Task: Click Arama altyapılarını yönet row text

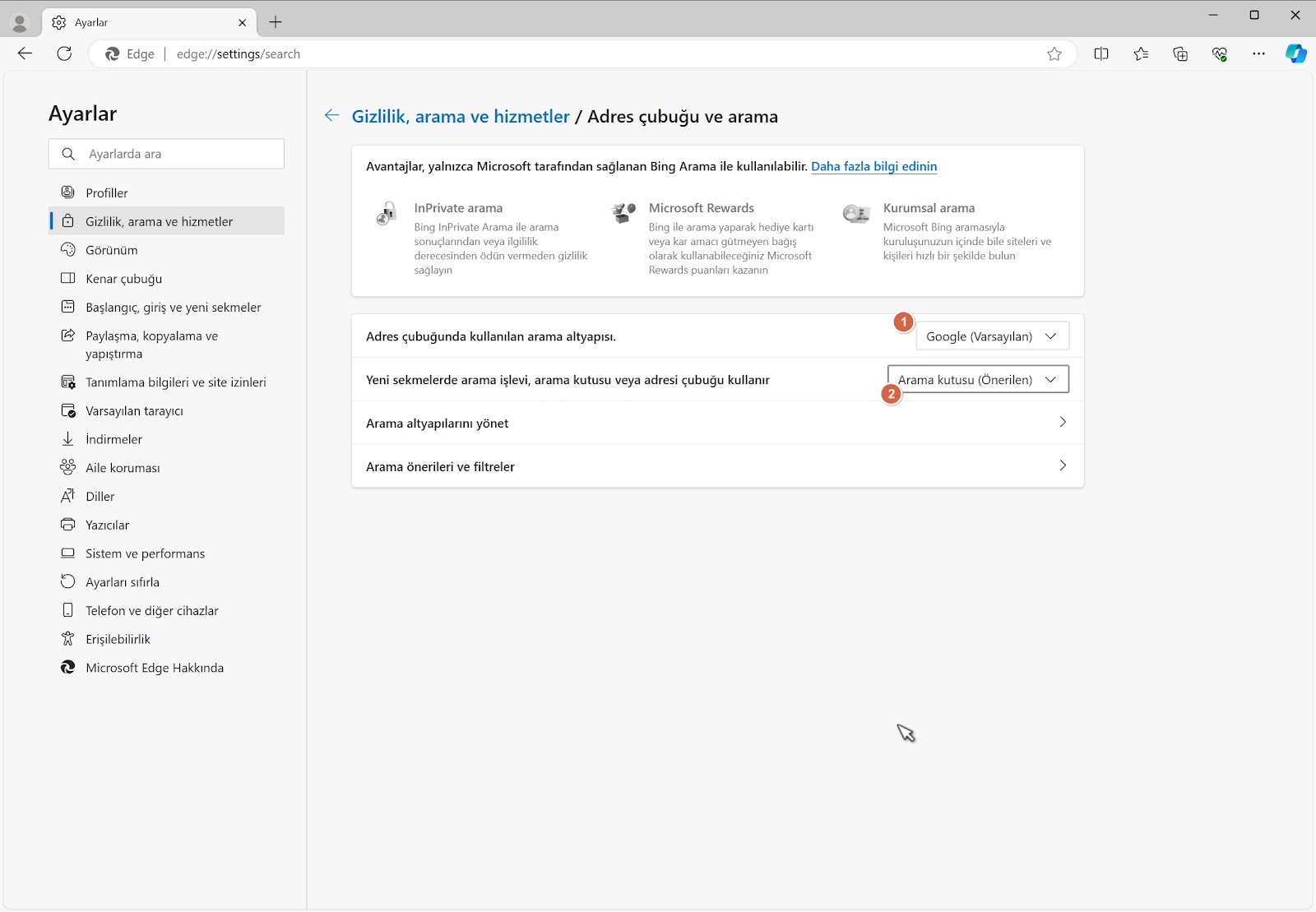Action: (437, 423)
